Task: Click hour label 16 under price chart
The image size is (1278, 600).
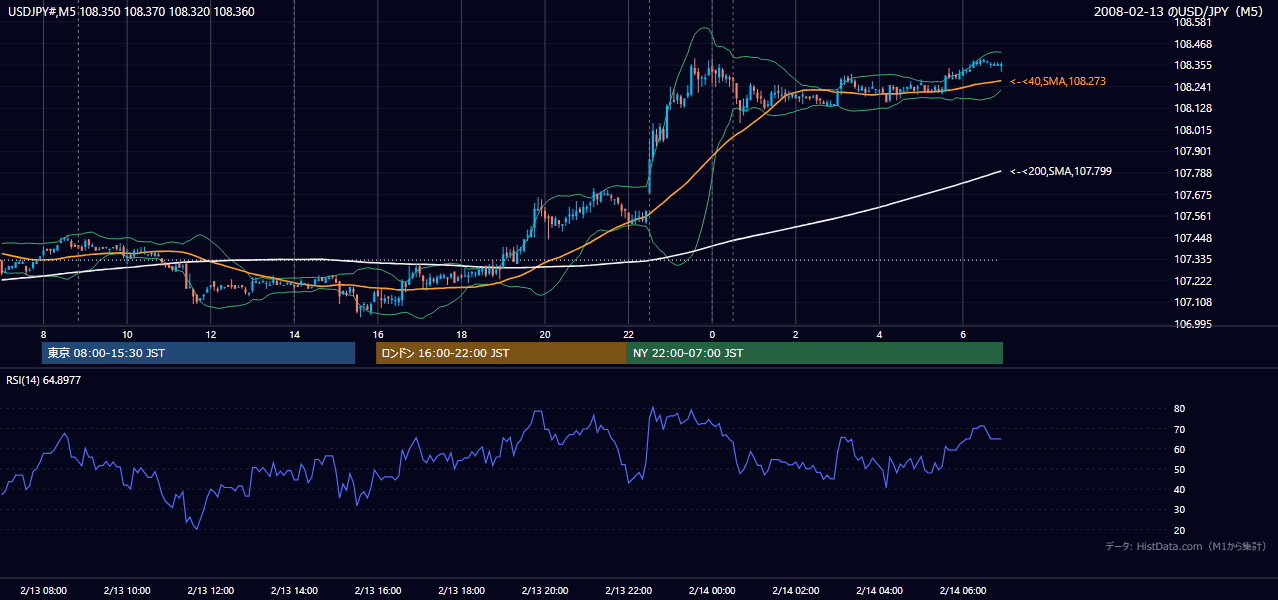Action: click(x=378, y=334)
